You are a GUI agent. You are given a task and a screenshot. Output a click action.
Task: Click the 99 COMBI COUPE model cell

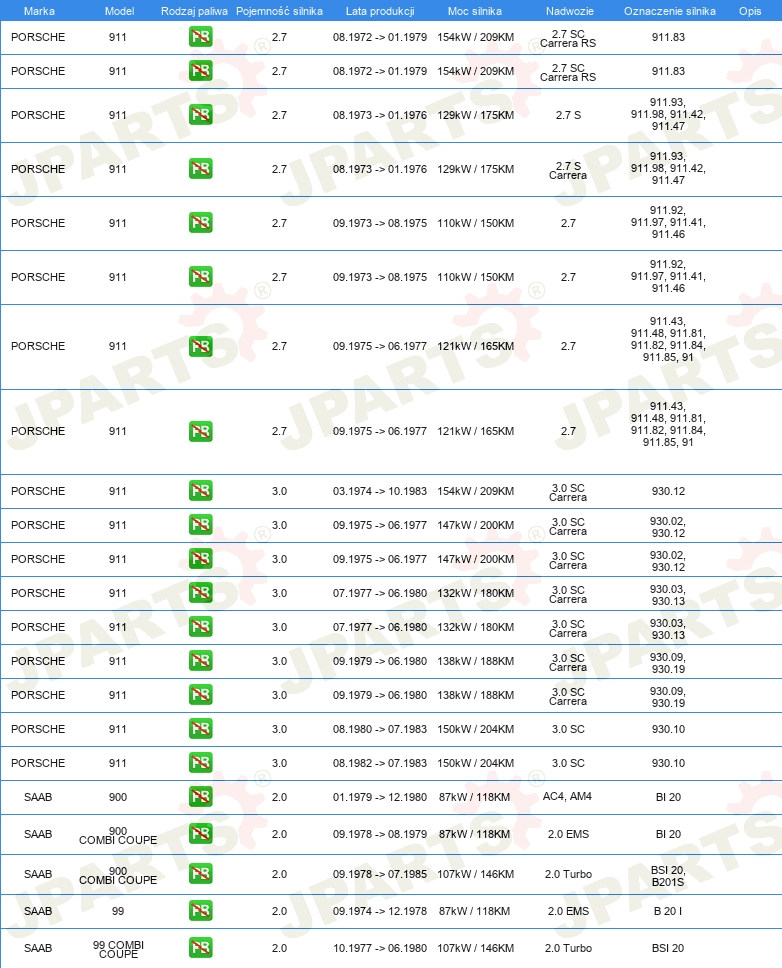[118, 949]
